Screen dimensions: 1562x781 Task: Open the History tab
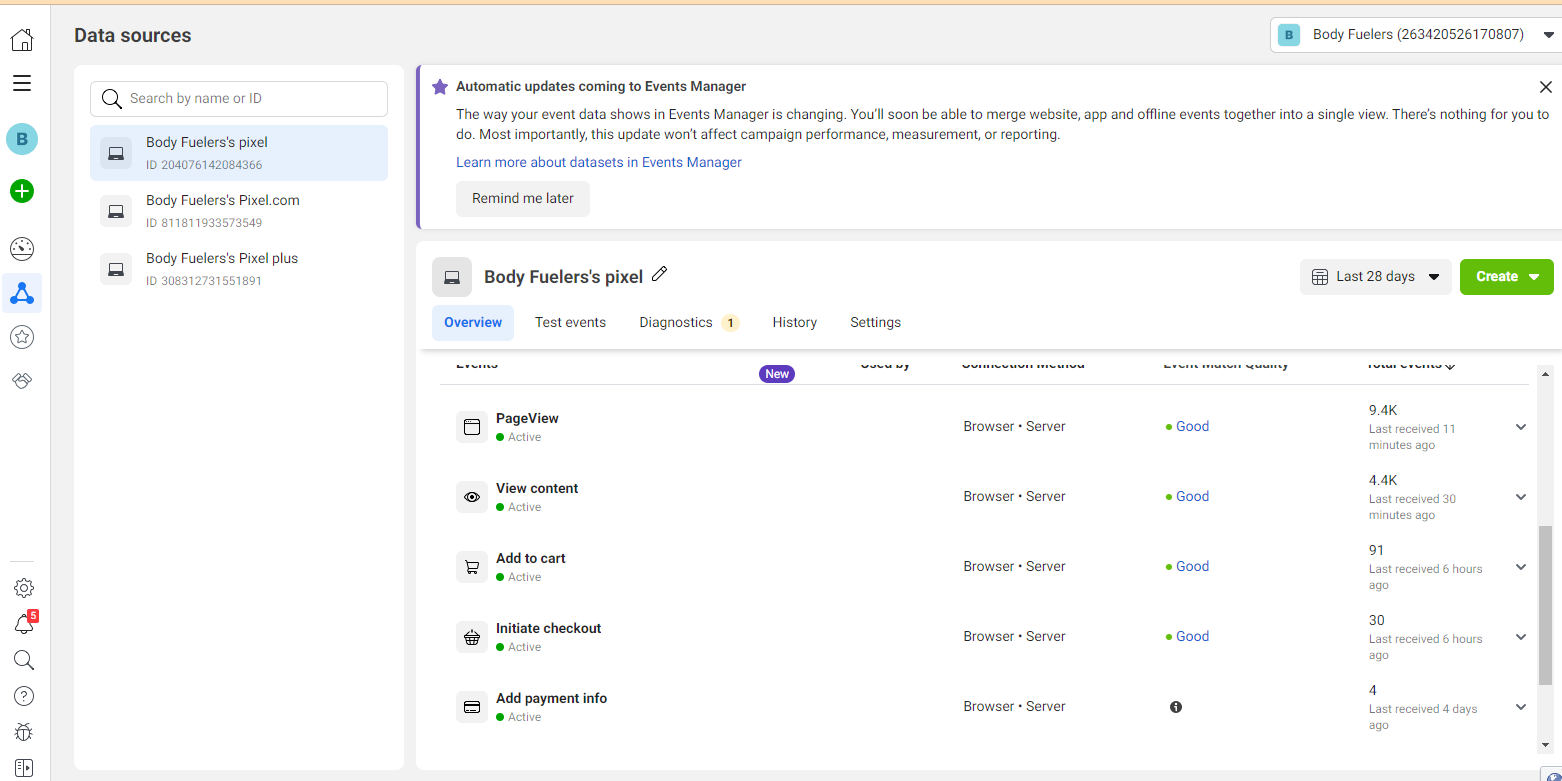(795, 323)
